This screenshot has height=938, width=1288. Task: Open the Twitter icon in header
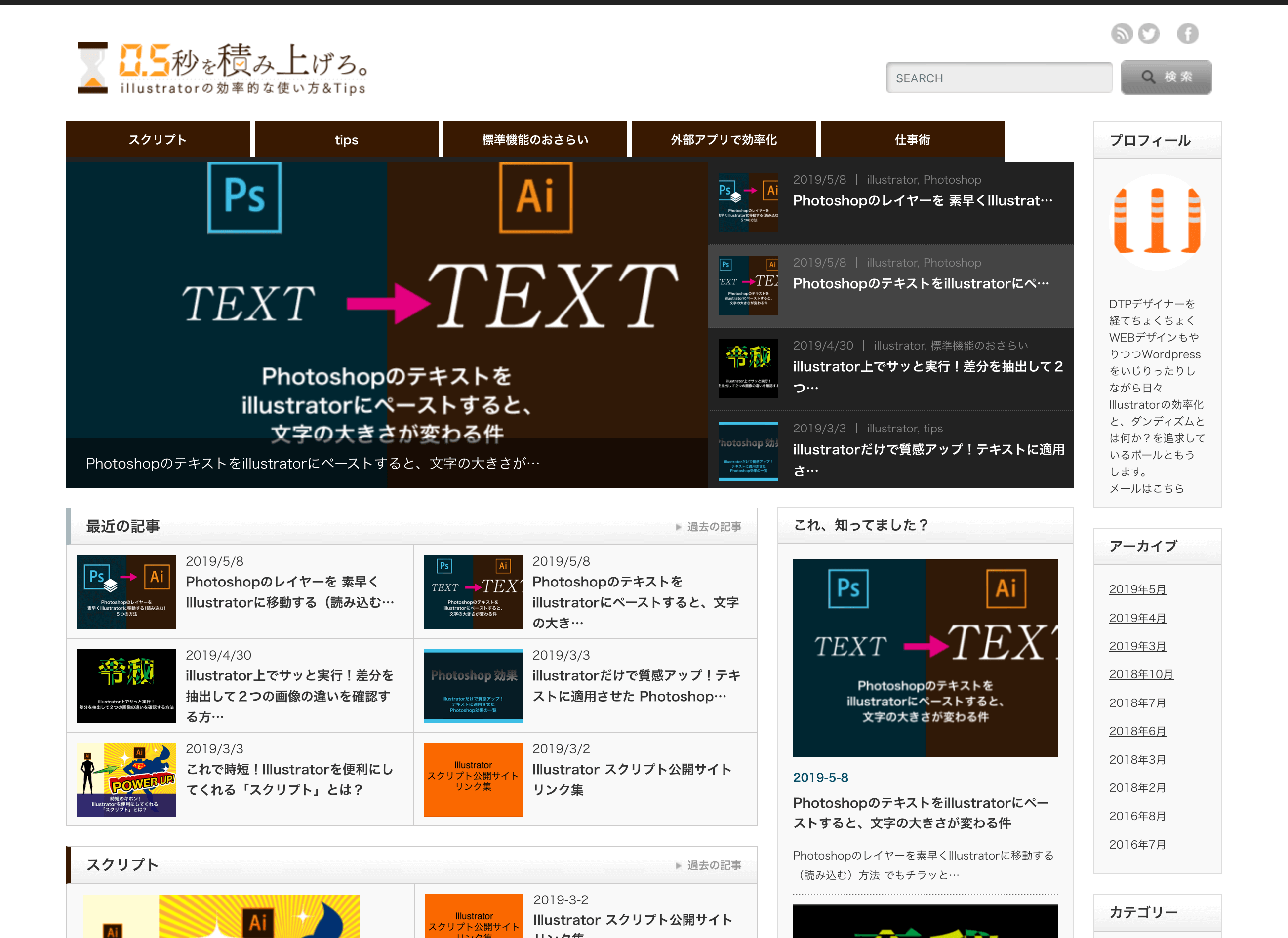tap(1148, 34)
